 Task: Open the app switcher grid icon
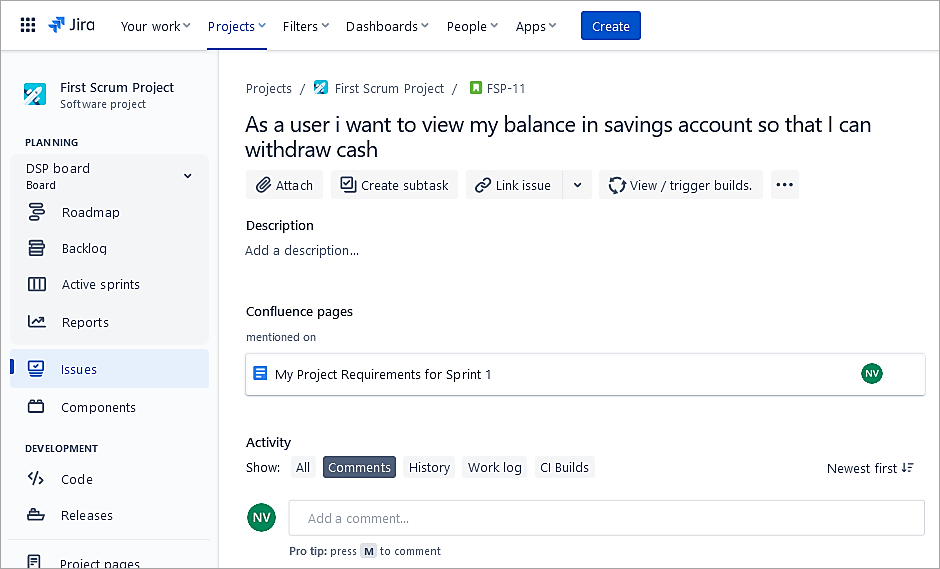click(x=28, y=26)
